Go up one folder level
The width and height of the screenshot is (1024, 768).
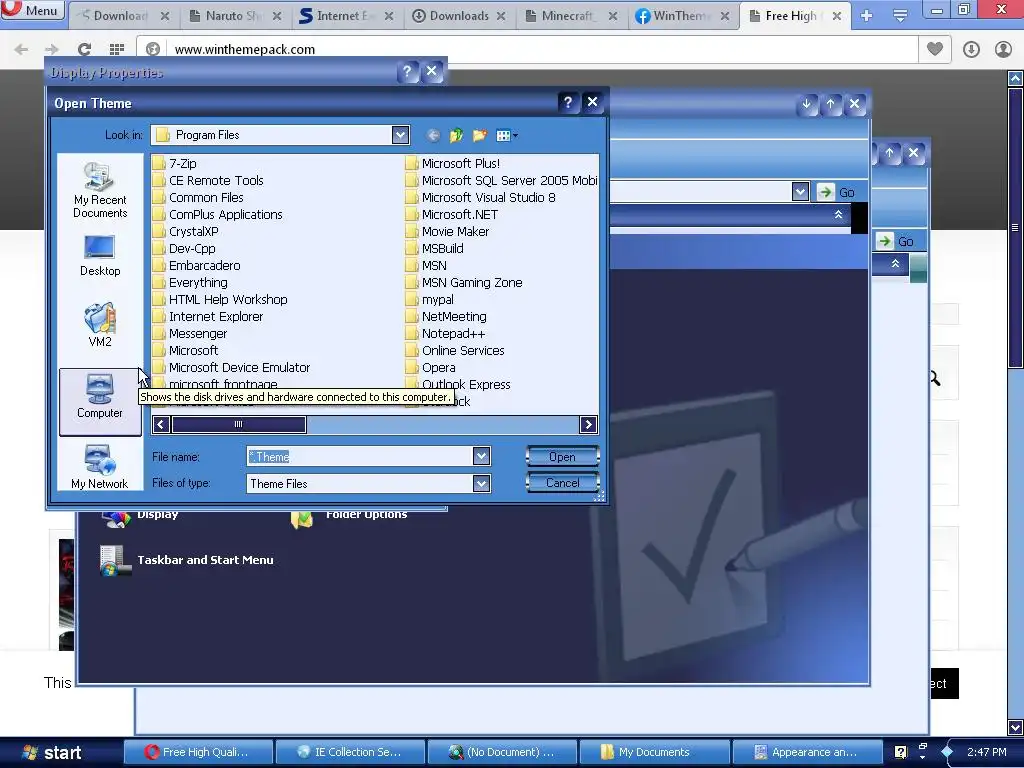[x=456, y=135]
